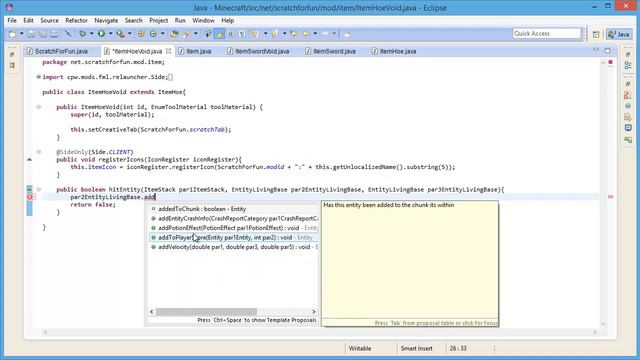
Task: Click the proposal list right scroll arrow
Action: coord(314,312)
